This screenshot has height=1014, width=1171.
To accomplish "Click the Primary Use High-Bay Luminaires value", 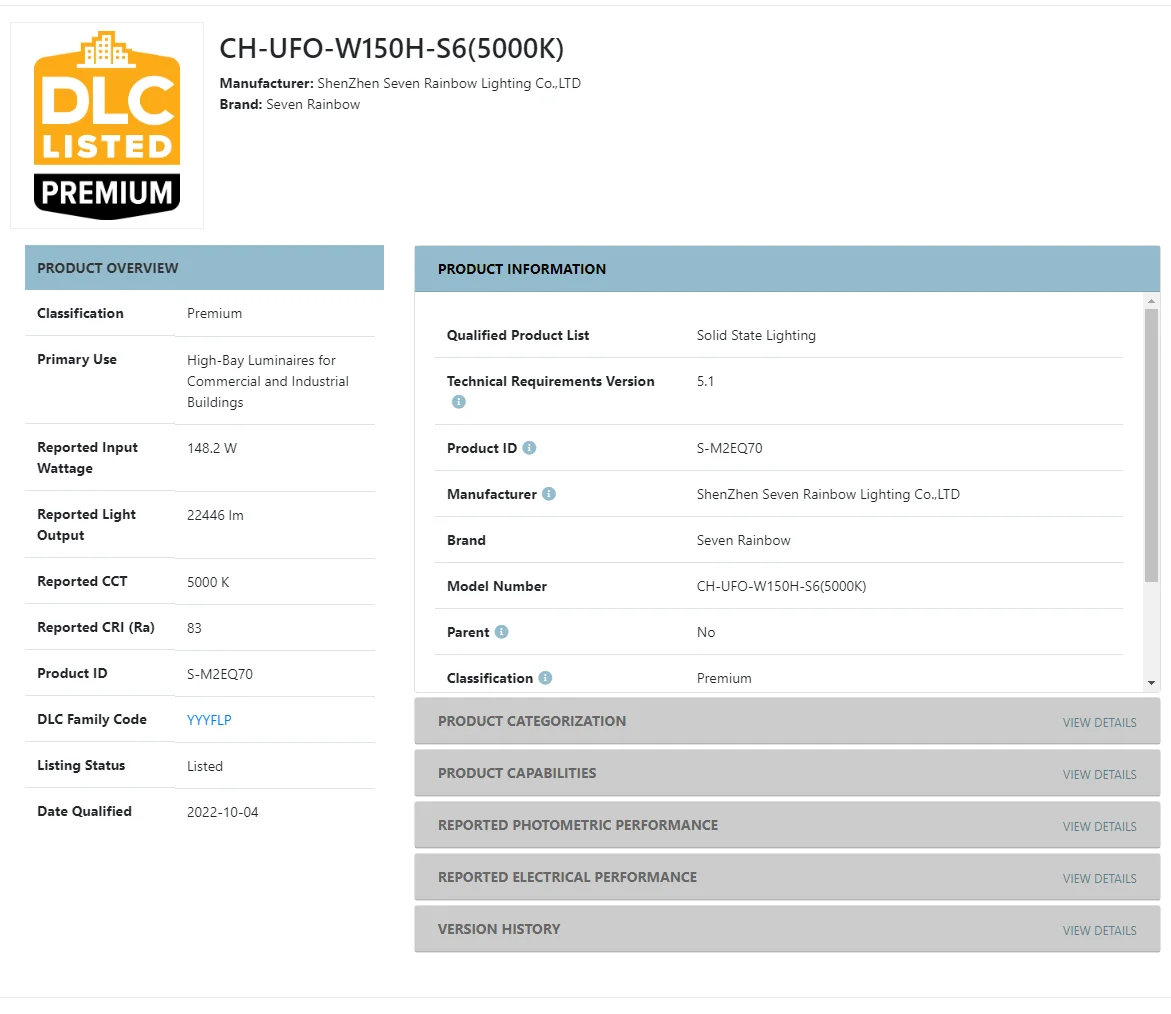I will (x=267, y=381).
